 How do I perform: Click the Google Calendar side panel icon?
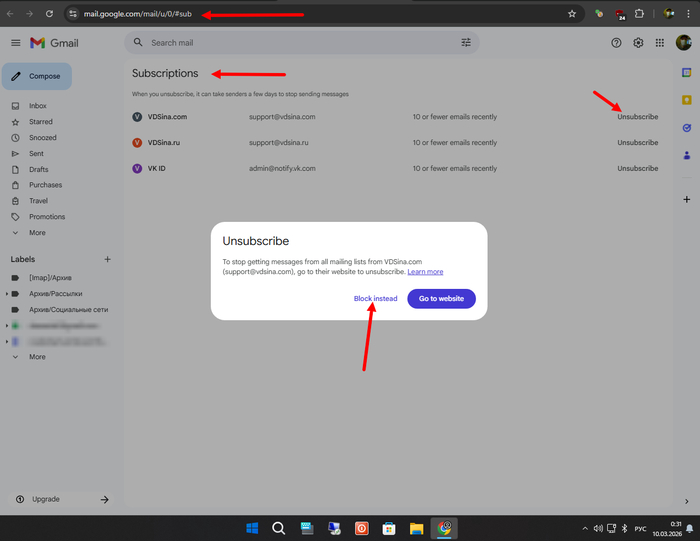pyautogui.click(x=687, y=72)
